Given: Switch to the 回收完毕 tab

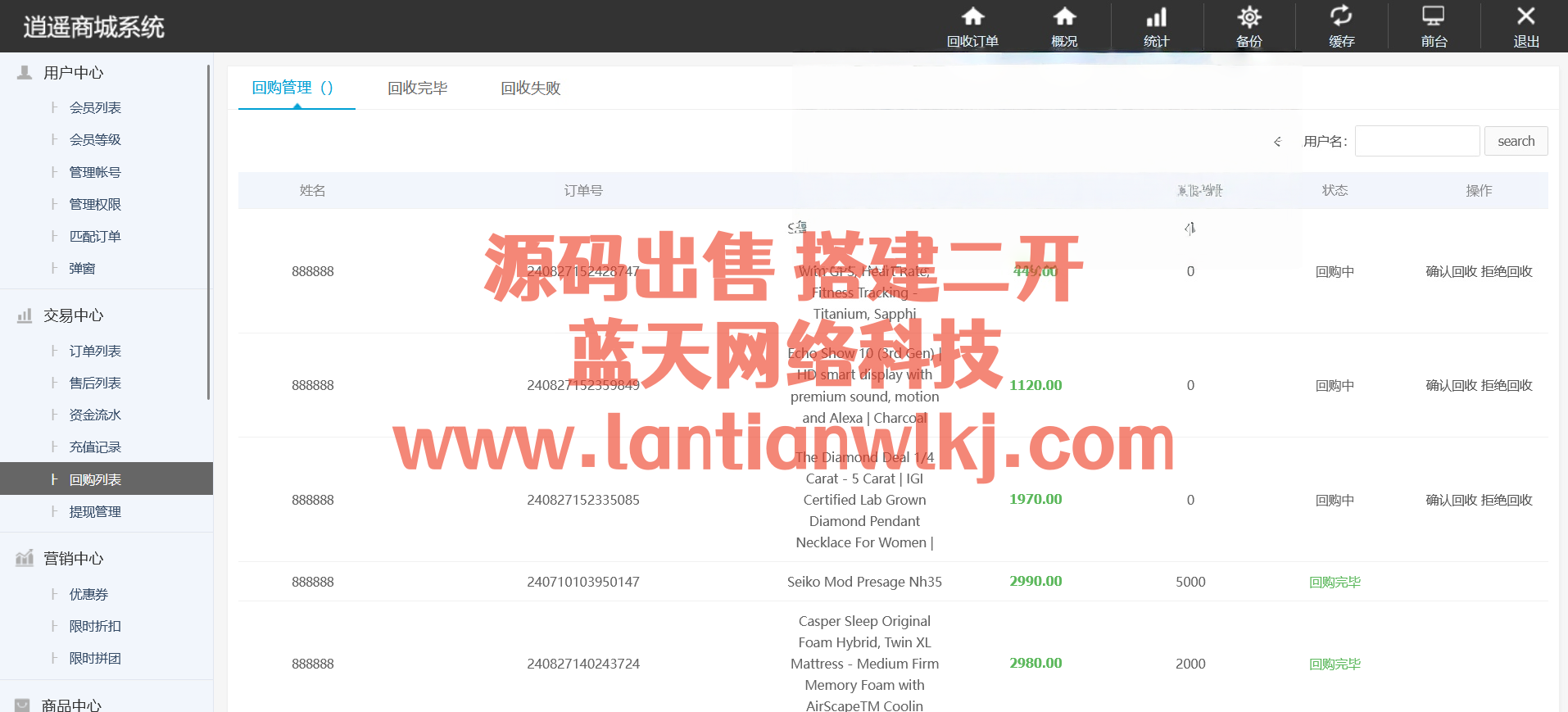Looking at the screenshot, I should [417, 88].
